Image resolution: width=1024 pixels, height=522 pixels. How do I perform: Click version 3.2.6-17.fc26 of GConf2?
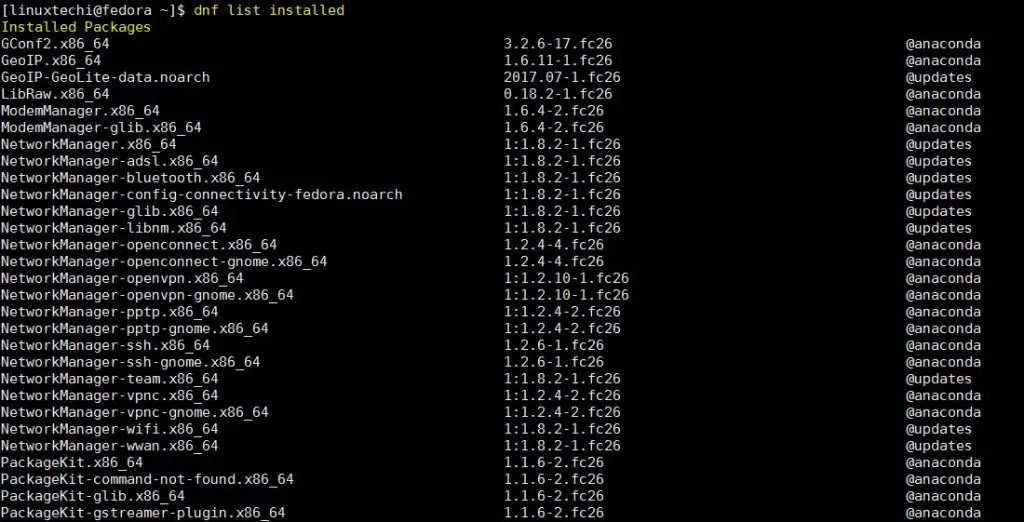(558, 44)
